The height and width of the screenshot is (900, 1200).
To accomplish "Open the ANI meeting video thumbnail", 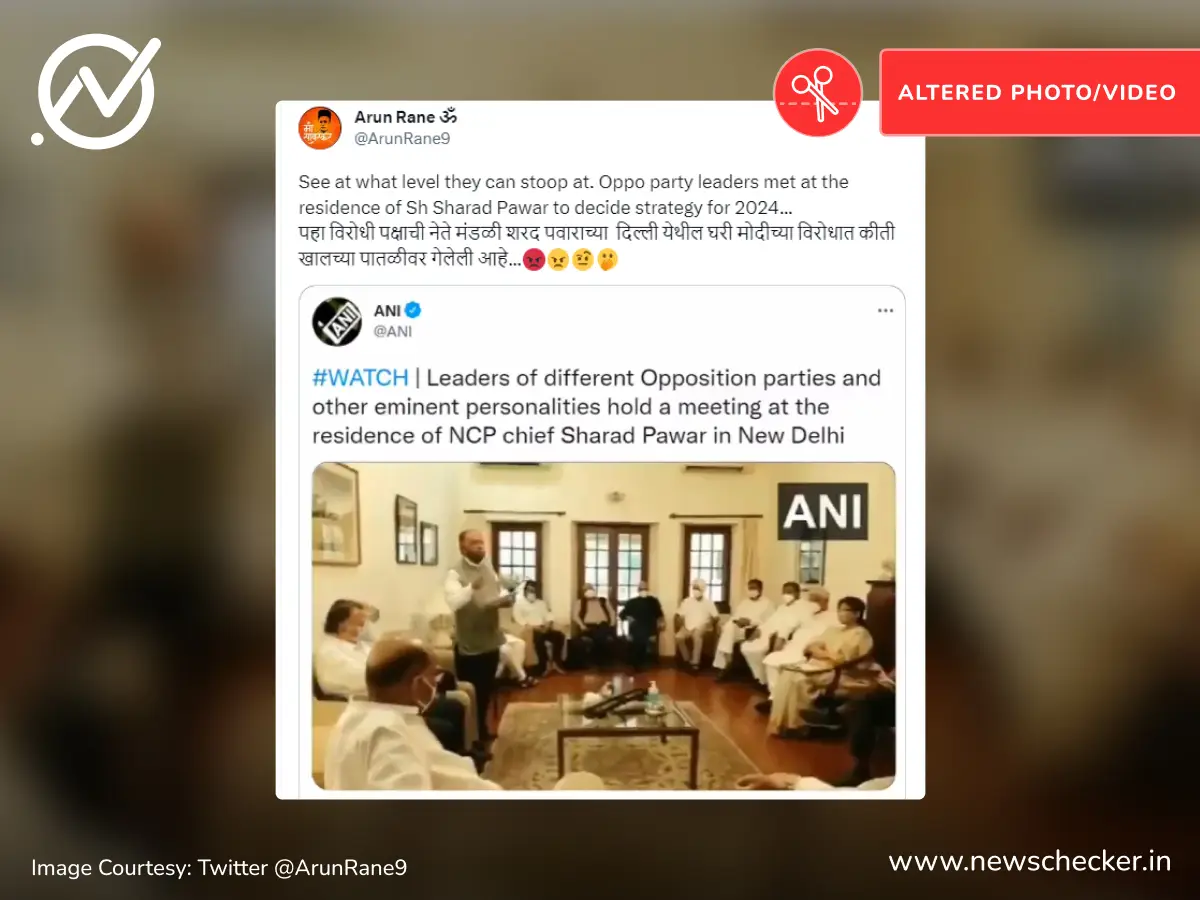I will click(604, 626).
